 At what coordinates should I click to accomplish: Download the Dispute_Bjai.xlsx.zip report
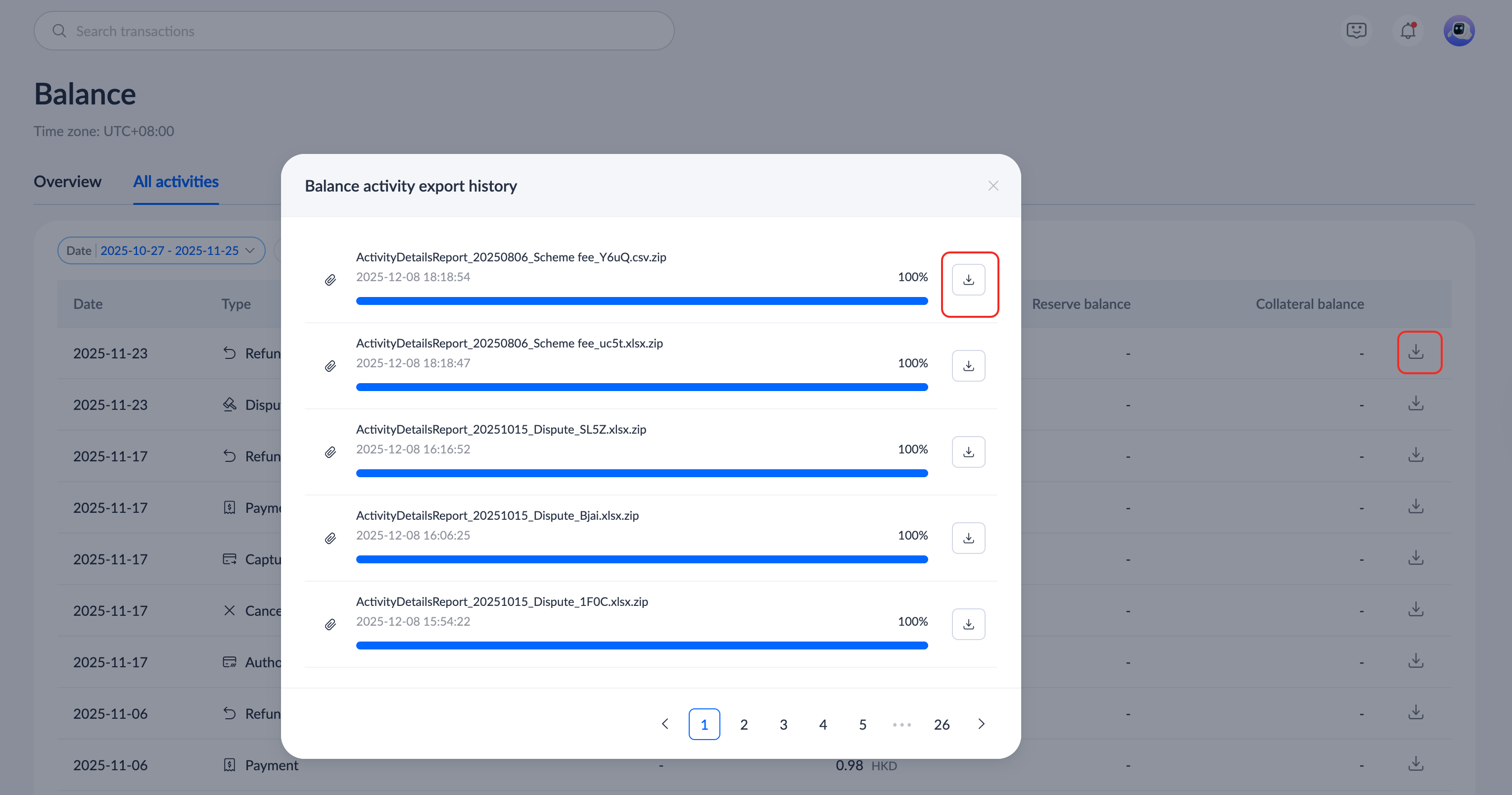pyautogui.click(x=968, y=538)
